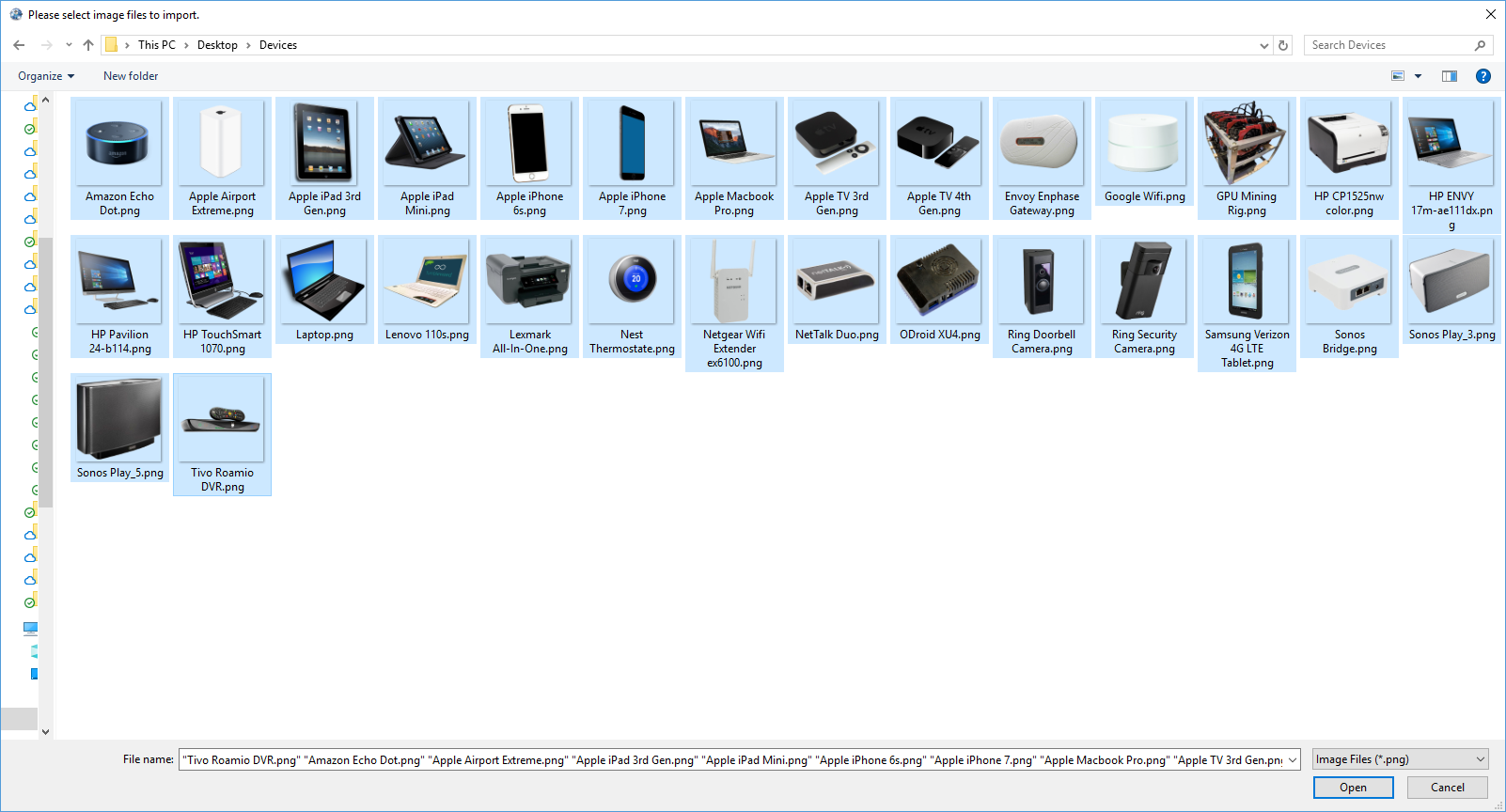This screenshot has width=1506, height=812.
Task: Select Apple iPhone 6s.png icon
Action: (529, 158)
